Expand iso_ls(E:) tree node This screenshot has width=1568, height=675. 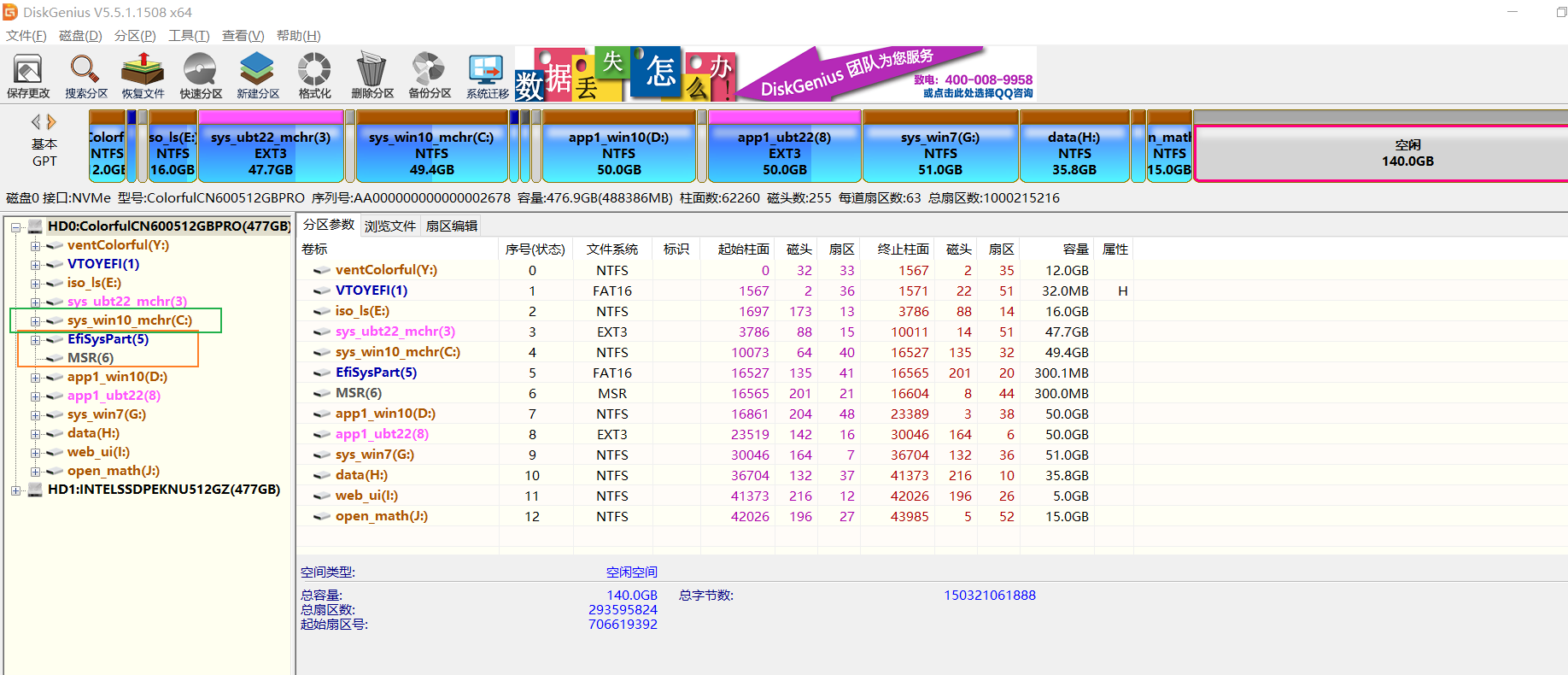pyautogui.click(x=35, y=283)
